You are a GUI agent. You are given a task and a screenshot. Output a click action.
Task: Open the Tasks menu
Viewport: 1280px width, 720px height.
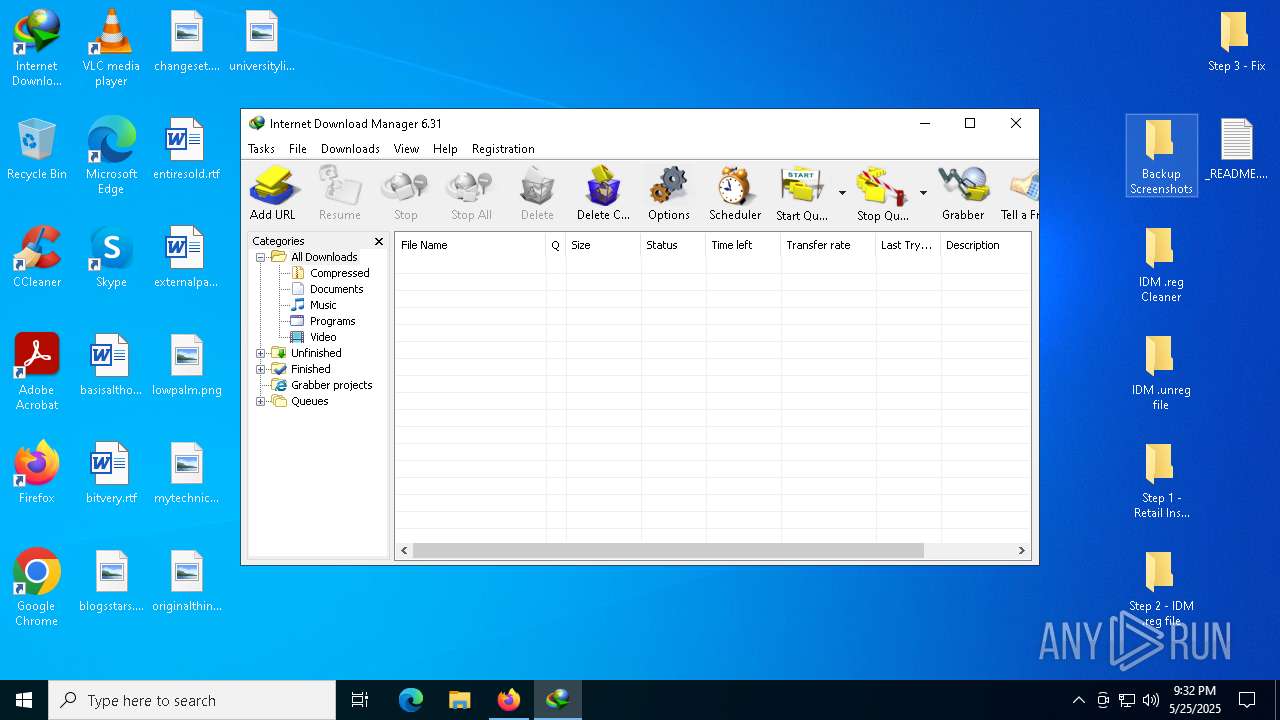[x=261, y=149]
